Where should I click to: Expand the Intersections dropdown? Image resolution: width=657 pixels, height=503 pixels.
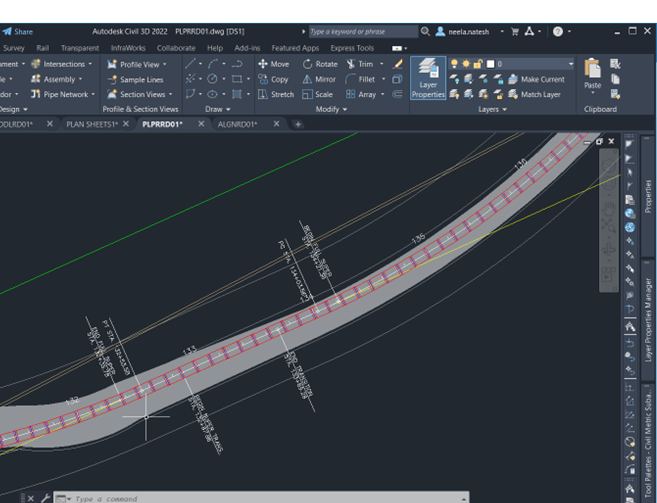click(x=90, y=64)
